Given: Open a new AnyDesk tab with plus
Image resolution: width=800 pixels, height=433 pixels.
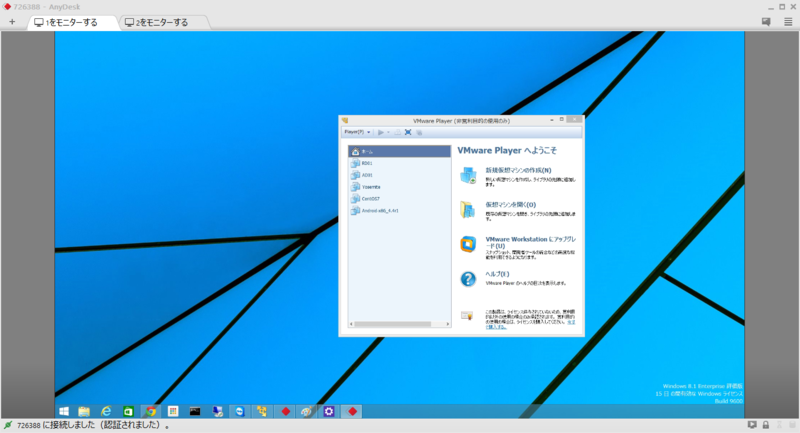Looking at the screenshot, I should pos(12,22).
